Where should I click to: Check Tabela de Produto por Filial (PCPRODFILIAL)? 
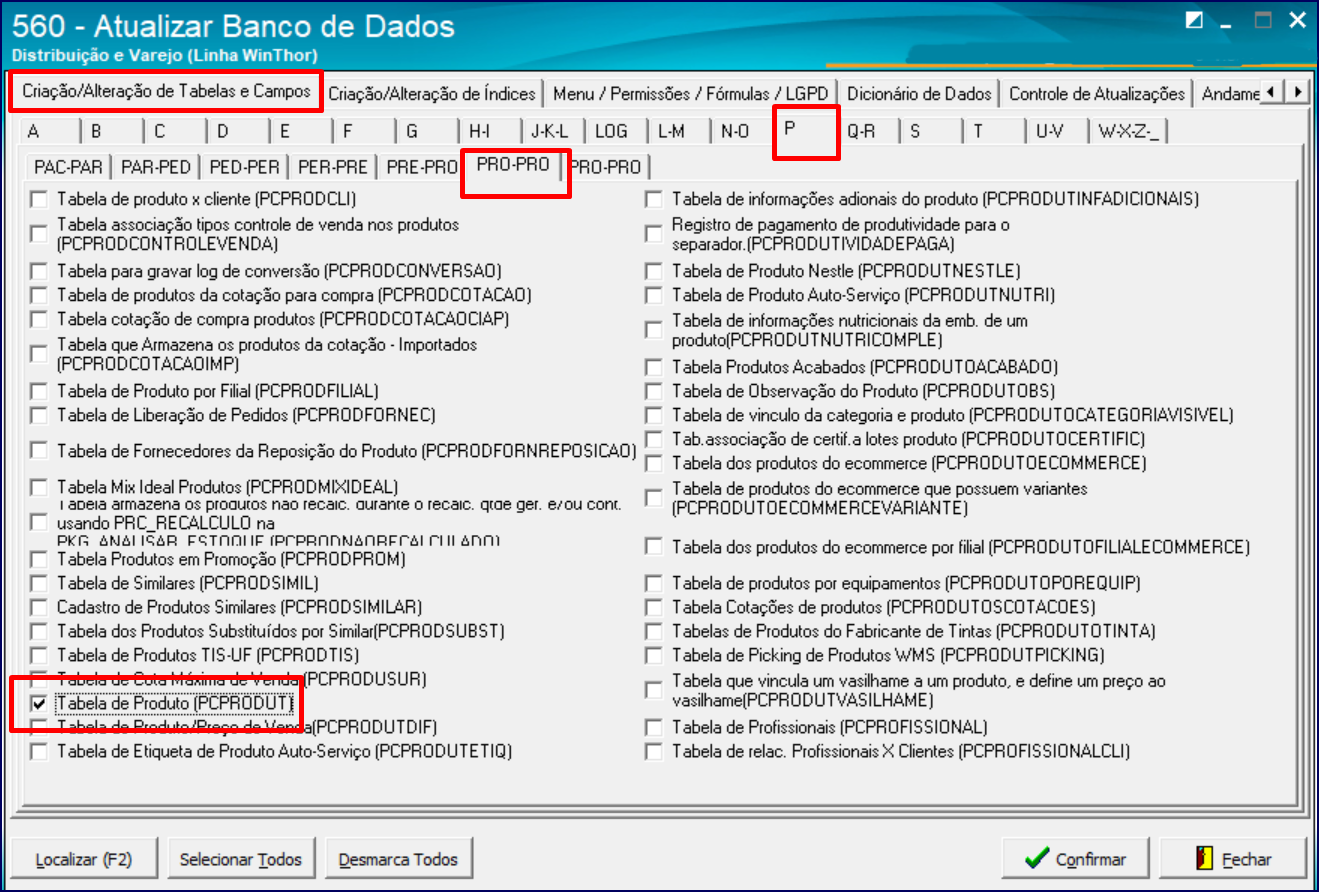(39, 391)
